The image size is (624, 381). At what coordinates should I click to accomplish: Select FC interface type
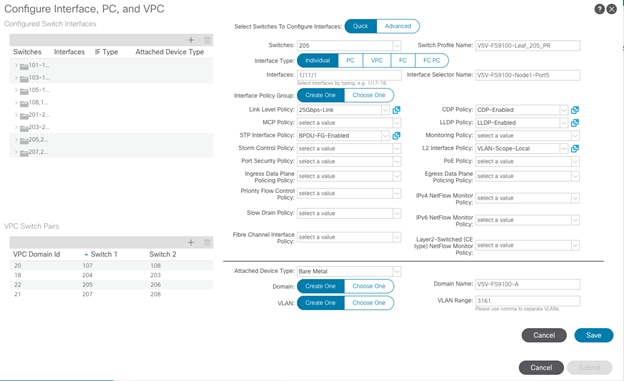point(403,61)
